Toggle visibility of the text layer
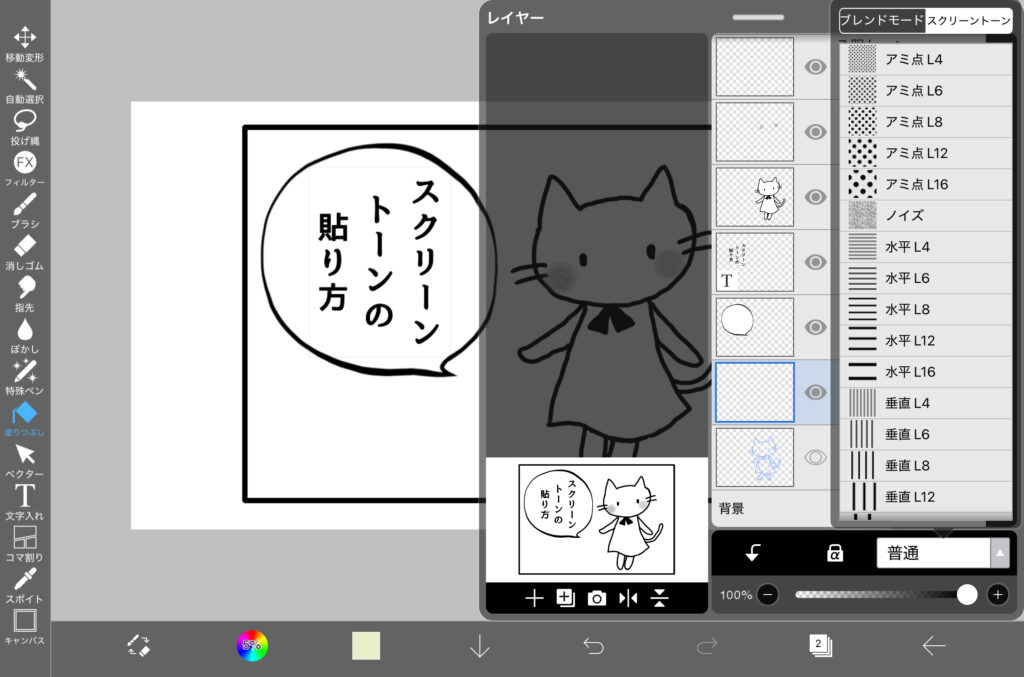The height and width of the screenshot is (677, 1024). [815, 262]
